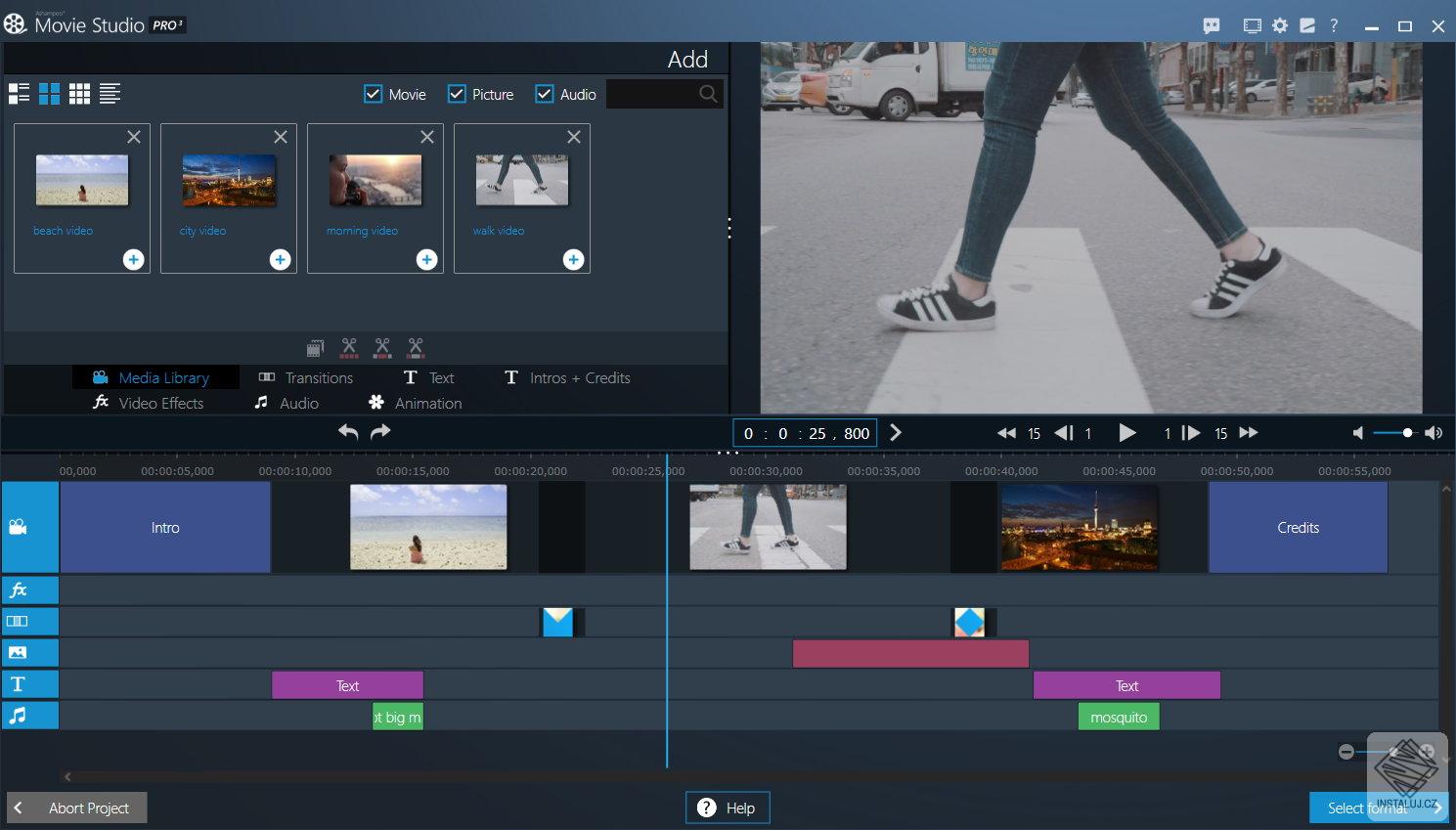Click the music note audio track icon
Viewport: 1456px width, 830px height.
click(x=30, y=715)
